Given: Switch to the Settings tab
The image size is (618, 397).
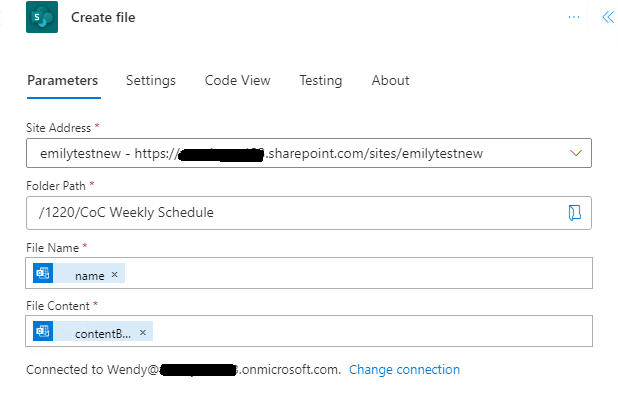Looking at the screenshot, I should coord(151,80).
